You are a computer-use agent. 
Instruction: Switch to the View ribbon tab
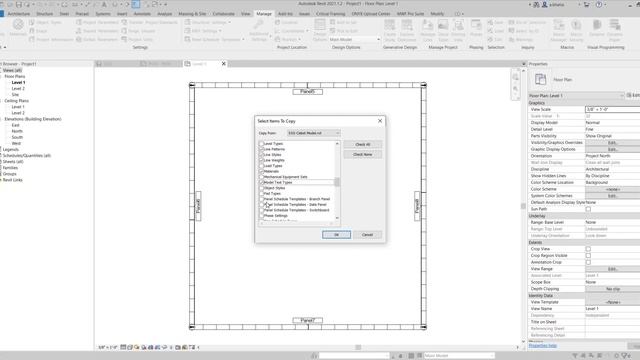[x=245, y=14]
